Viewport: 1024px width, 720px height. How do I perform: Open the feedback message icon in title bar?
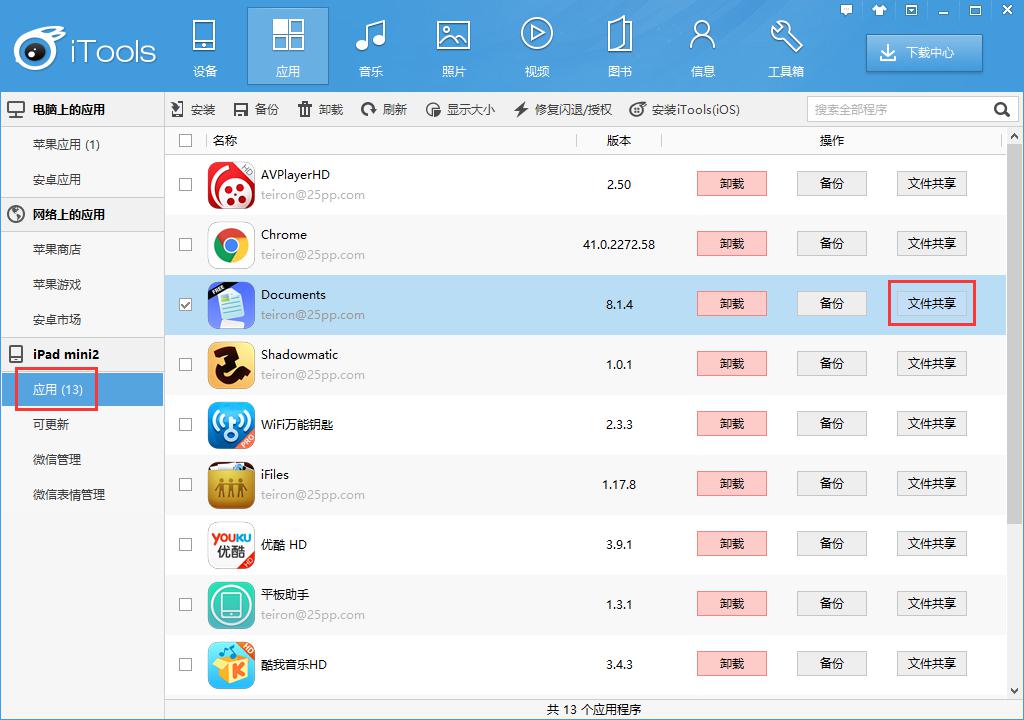[x=847, y=10]
